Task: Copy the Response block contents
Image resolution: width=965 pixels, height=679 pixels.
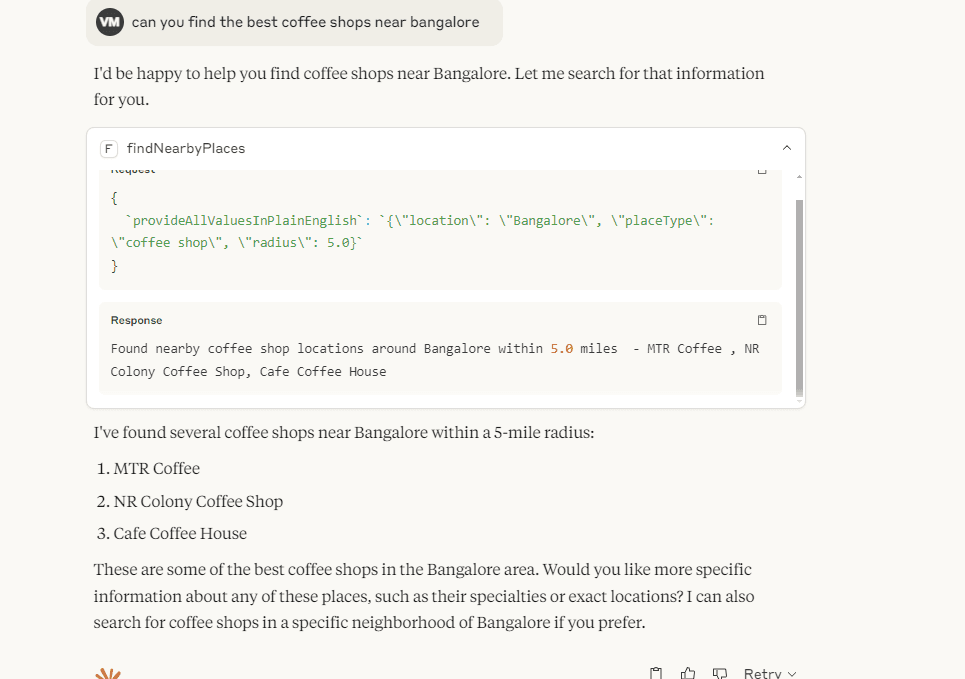Action: (x=762, y=320)
